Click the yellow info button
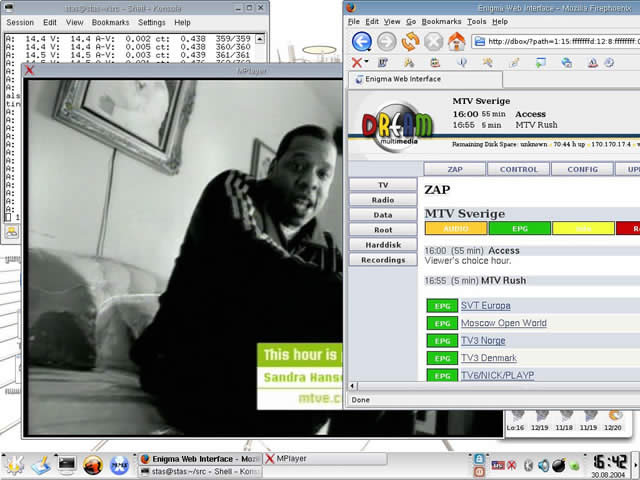This screenshot has height=480, width=640. point(583,228)
